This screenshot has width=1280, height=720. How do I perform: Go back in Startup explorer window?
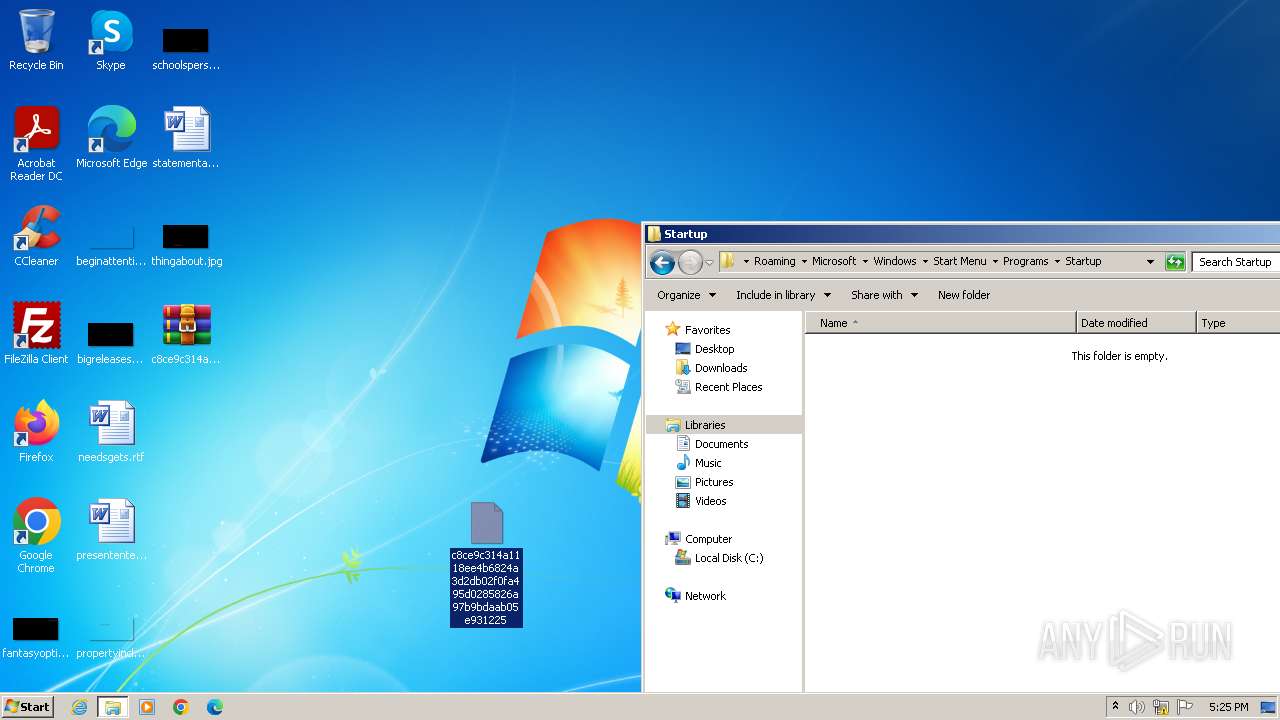point(661,262)
